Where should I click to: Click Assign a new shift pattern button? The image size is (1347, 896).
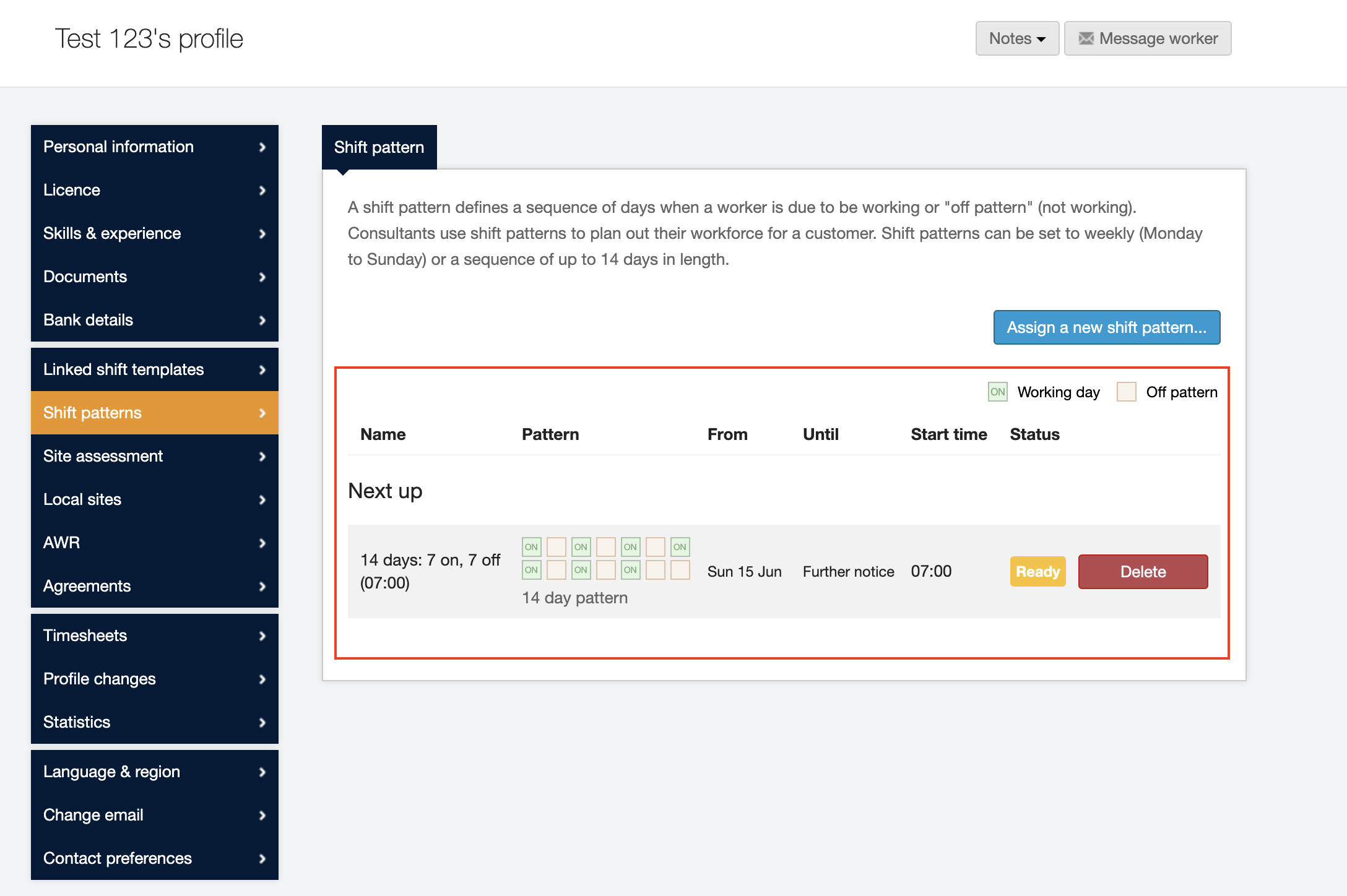click(1106, 327)
